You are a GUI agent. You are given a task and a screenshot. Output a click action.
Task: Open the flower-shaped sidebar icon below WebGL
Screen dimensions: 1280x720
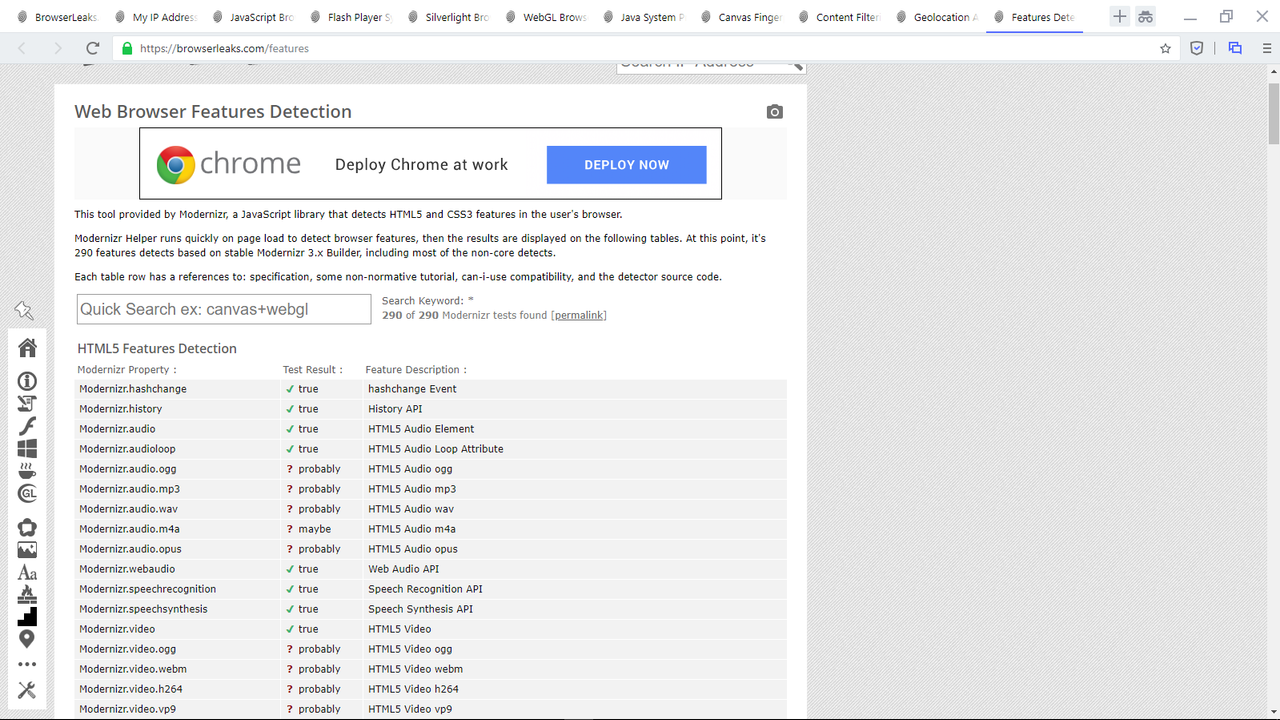(27, 527)
